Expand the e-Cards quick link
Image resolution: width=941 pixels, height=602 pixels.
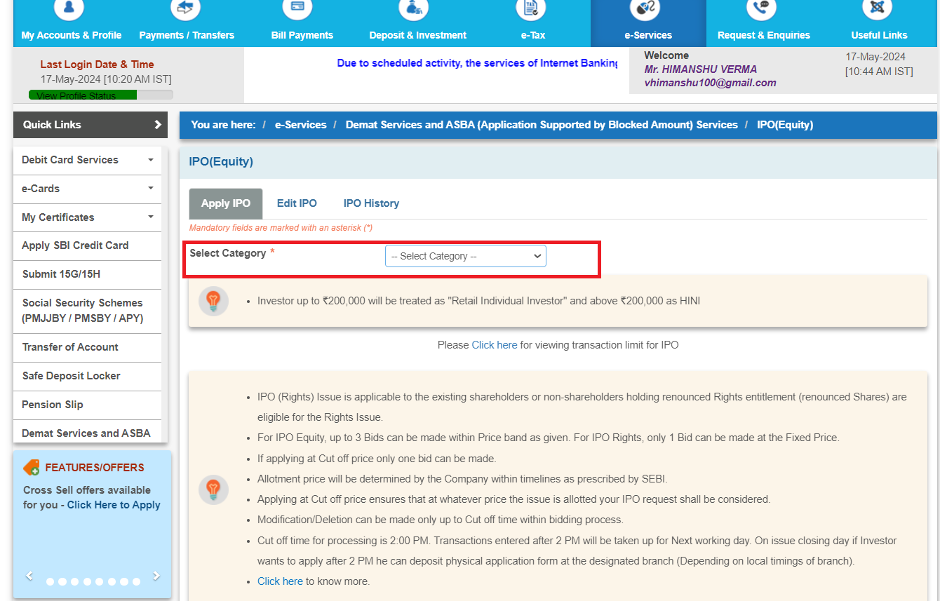pyautogui.click(x=150, y=188)
